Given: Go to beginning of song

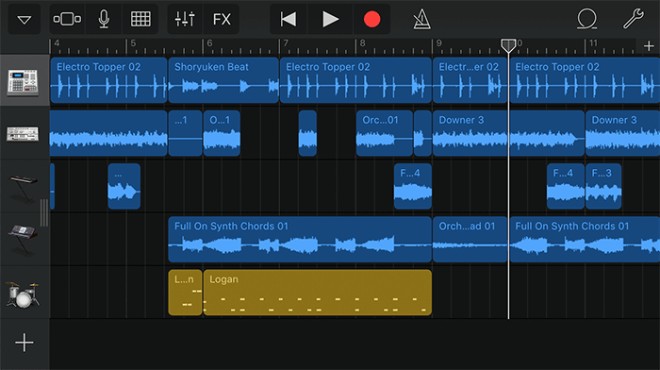Looking at the screenshot, I should [x=288, y=19].
